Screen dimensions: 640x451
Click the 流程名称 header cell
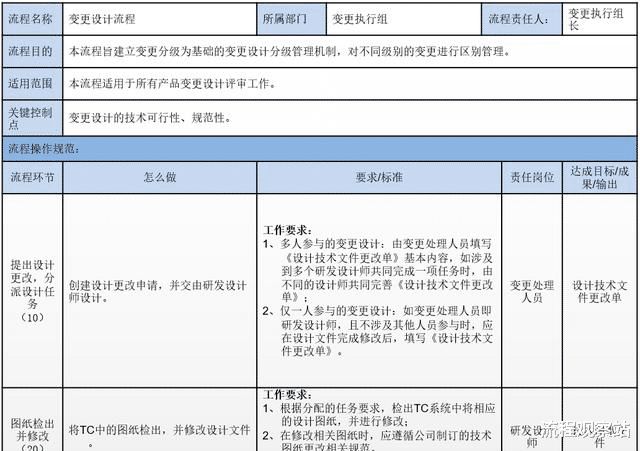point(32,19)
